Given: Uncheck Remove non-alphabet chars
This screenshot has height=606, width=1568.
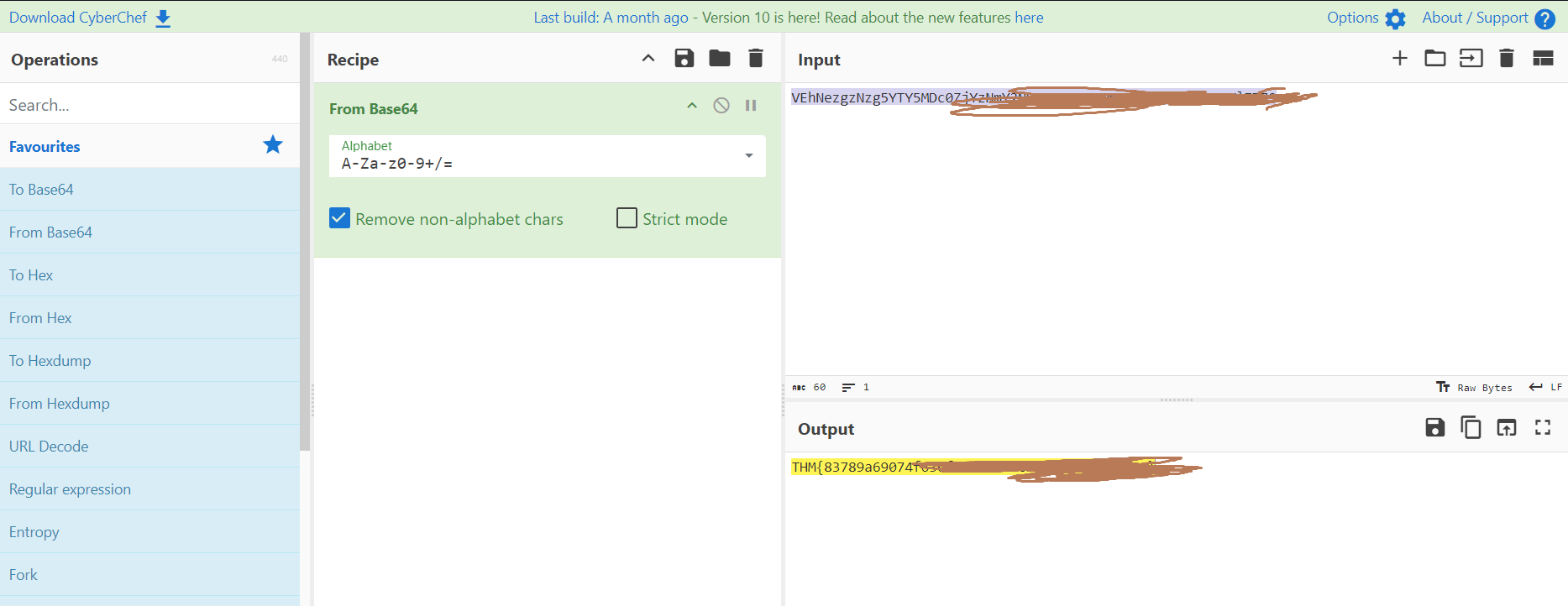Looking at the screenshot, I should pos(340,218).
